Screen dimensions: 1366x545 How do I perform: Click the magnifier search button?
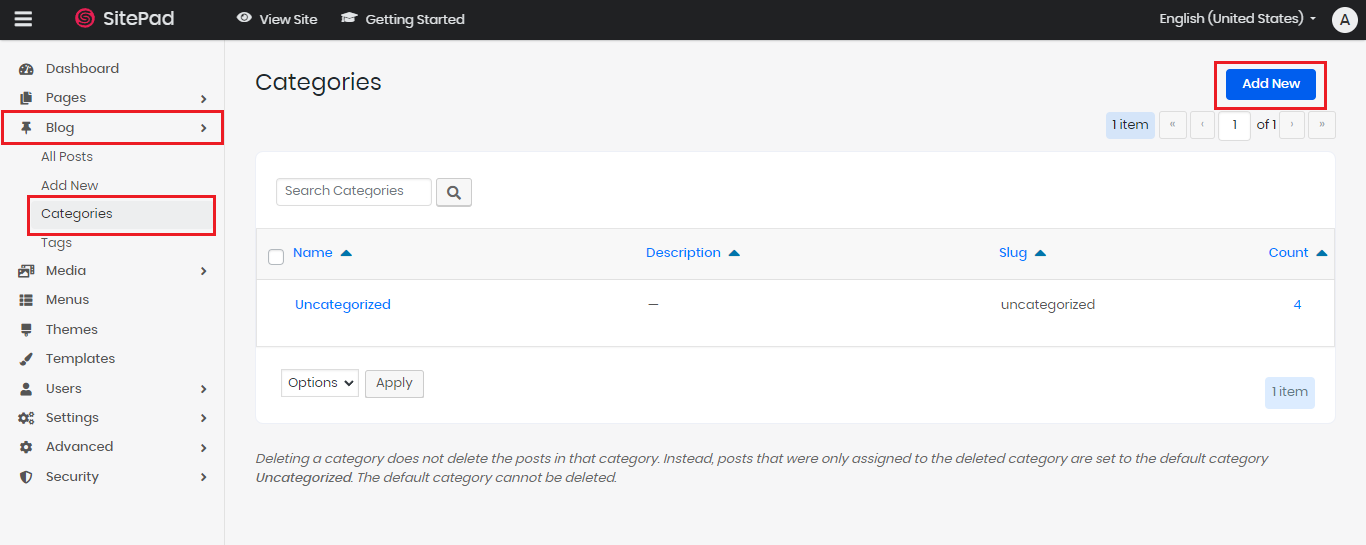454,192
